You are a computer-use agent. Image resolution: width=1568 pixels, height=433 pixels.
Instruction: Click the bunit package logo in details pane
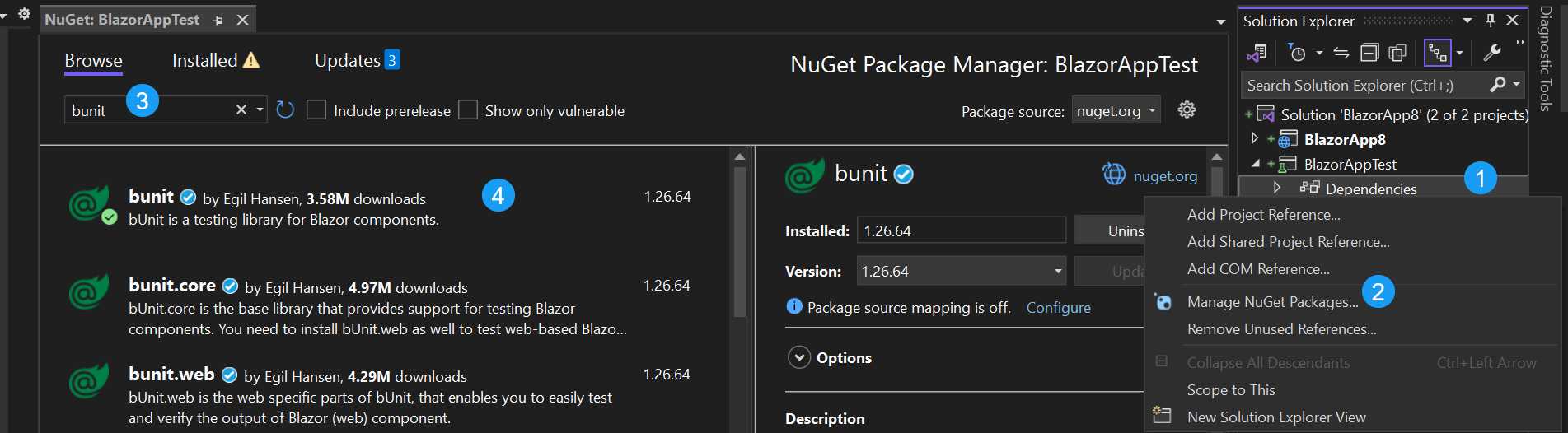804,175
